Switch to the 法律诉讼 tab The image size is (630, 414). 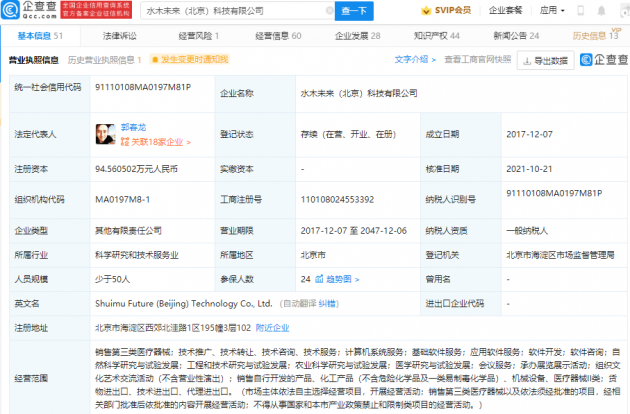click(122, 35)
